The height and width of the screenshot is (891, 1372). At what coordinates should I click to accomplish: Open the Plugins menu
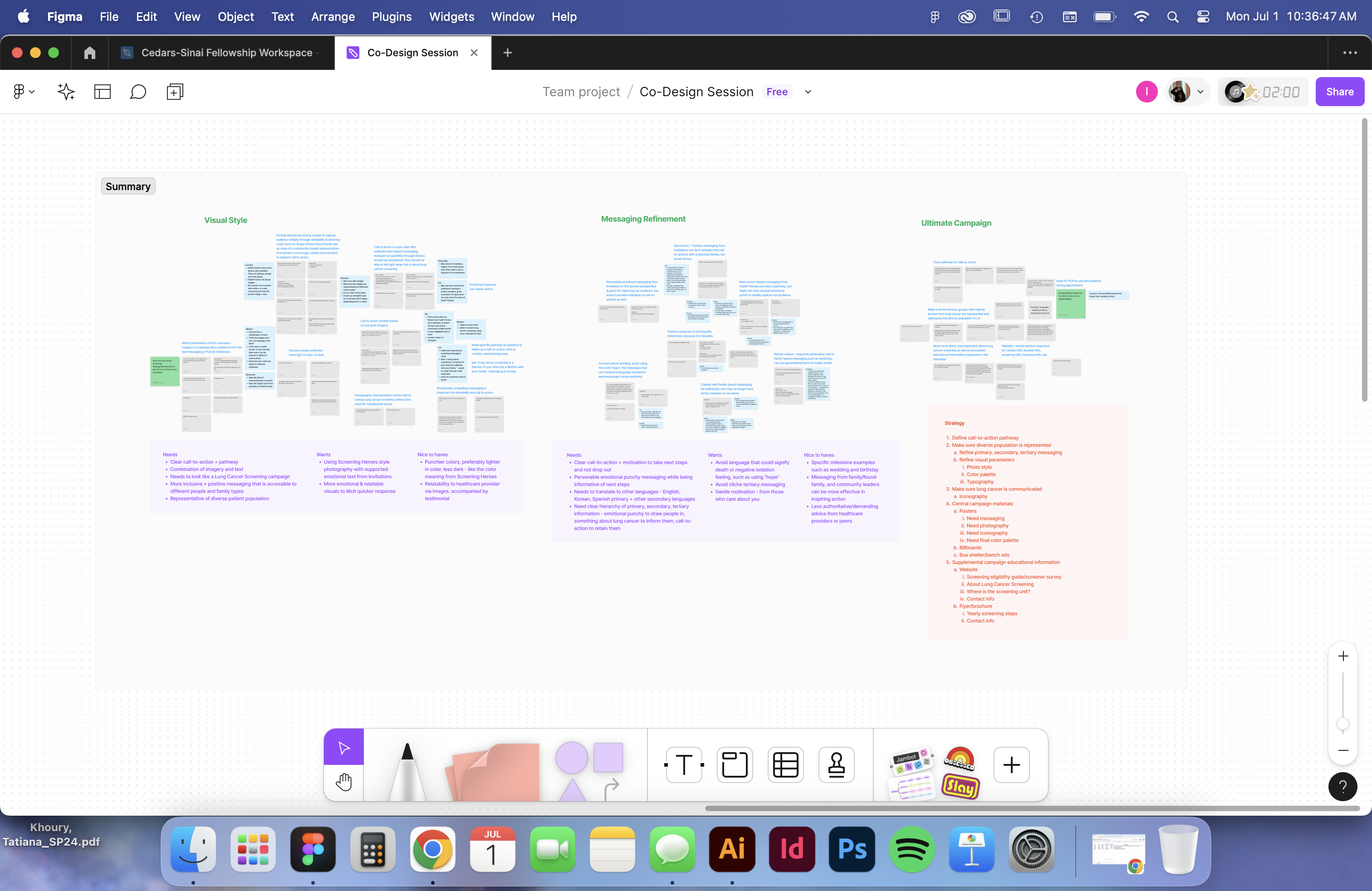[x=392, y=17]
